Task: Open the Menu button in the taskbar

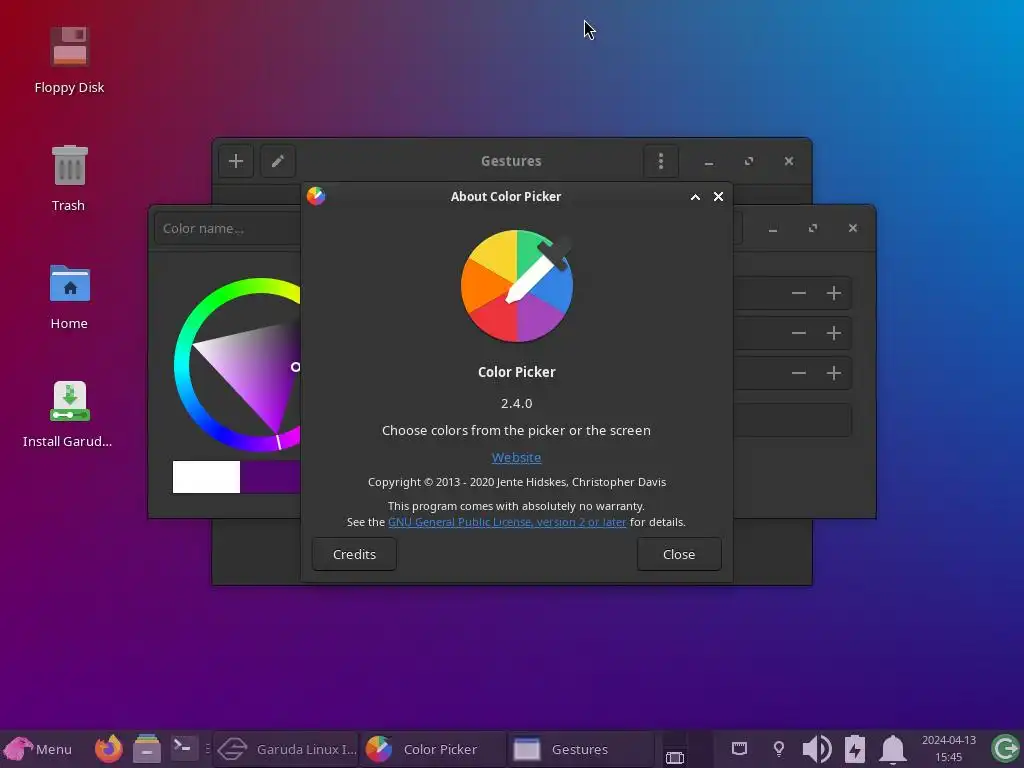Action: point(38,749)
